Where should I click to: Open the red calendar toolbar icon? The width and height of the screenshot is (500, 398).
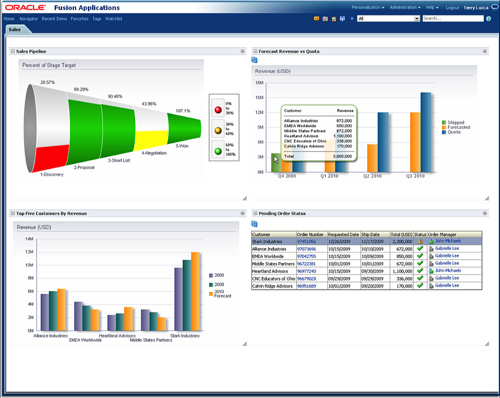(325, 19)
